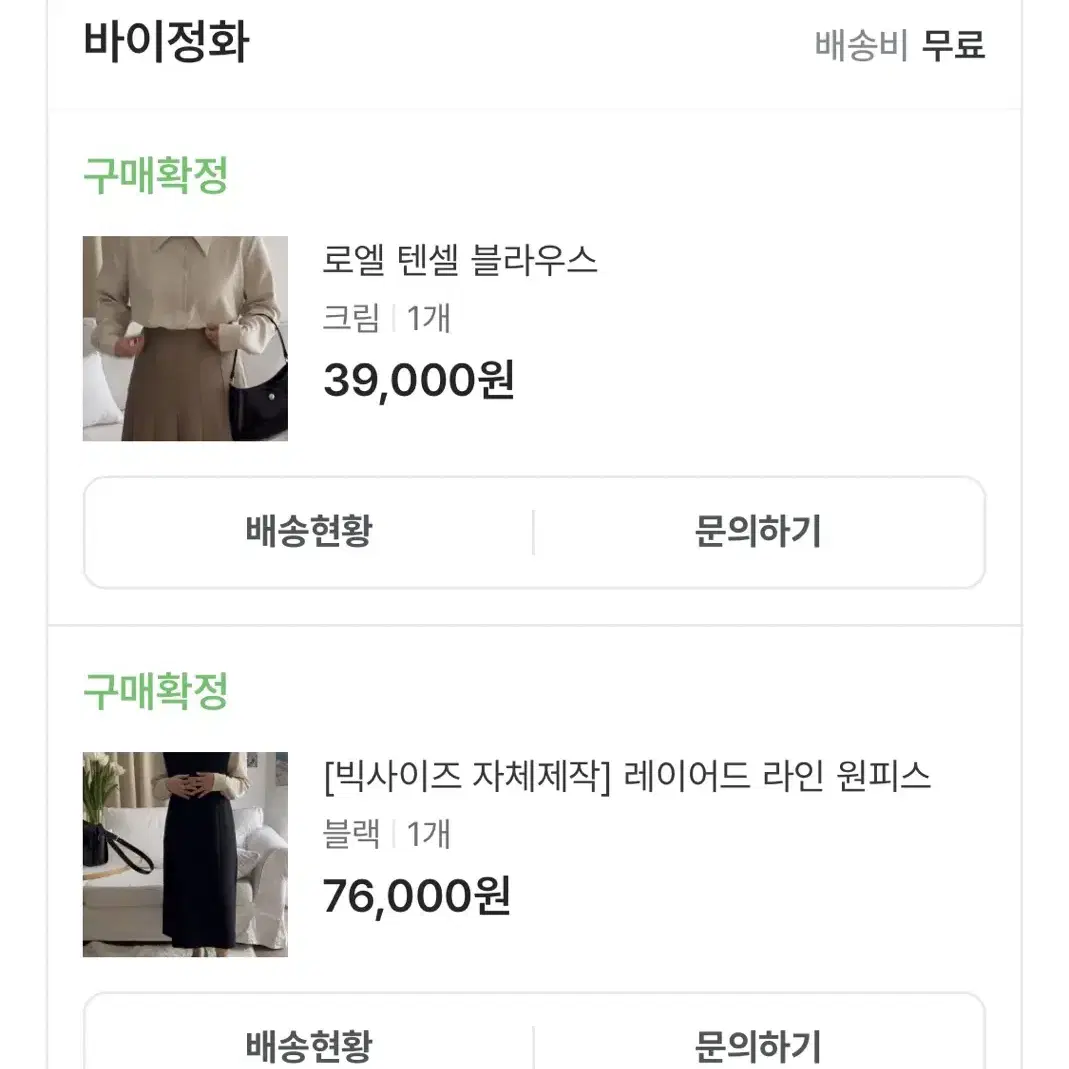Viewport: 1069px width, 1069px height.
Task: Tap 문의하기 for the blouse order
Action: (758, 532)
